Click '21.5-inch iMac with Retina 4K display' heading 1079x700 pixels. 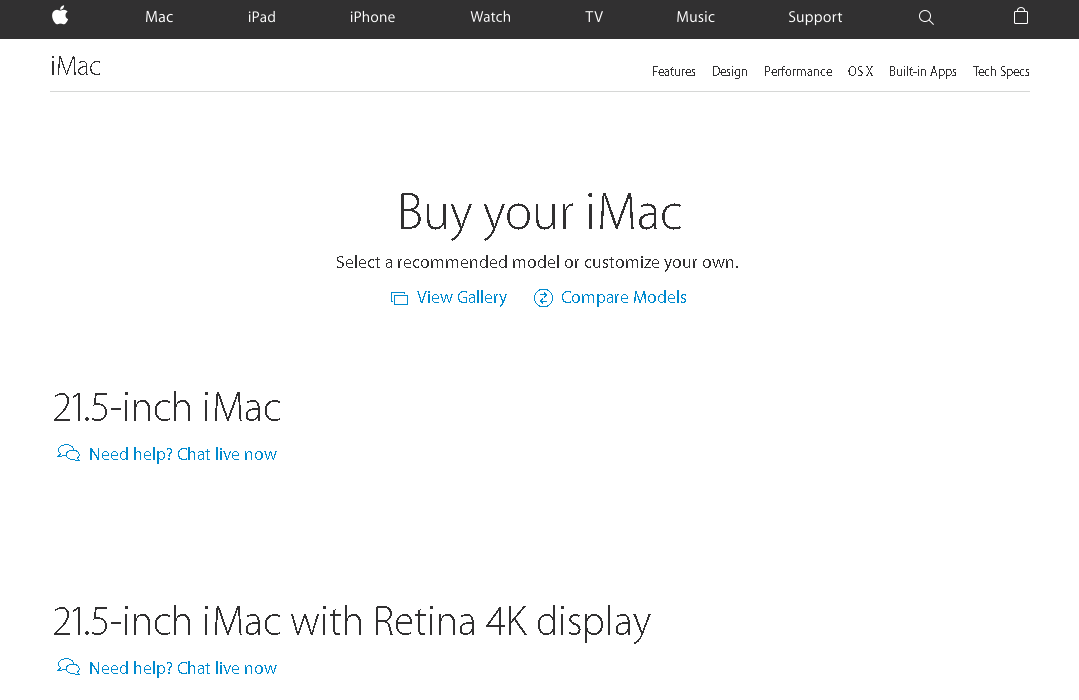352,622
